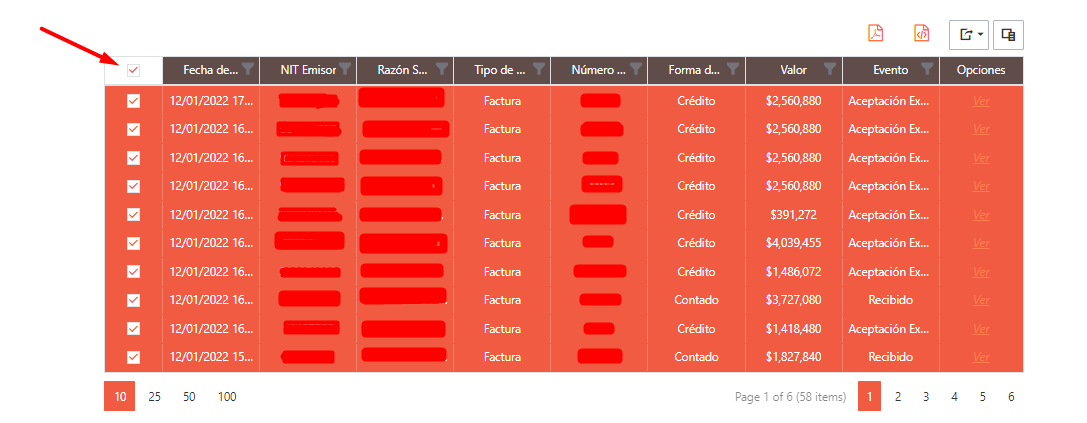
Task: Toggle the select-all header checkbox
Action: coord(134,70)
